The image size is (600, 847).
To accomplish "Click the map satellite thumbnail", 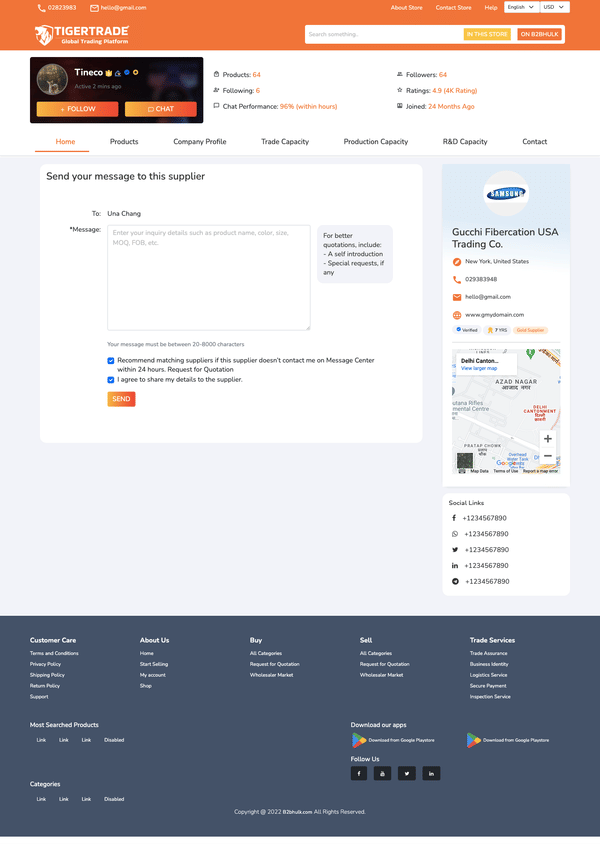I will (465, 461).
